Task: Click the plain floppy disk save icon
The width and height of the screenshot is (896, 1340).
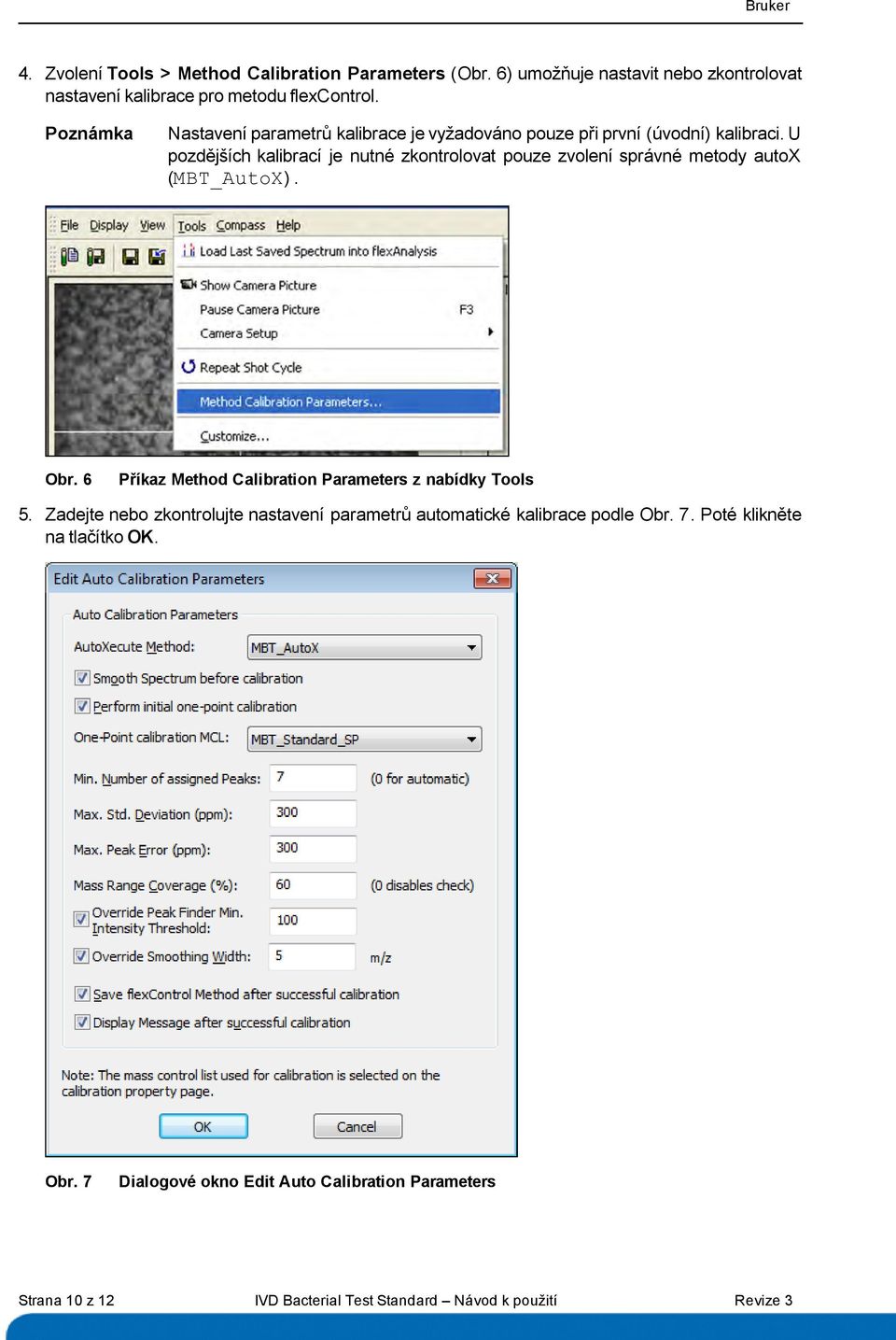Action: coord(131,256)
